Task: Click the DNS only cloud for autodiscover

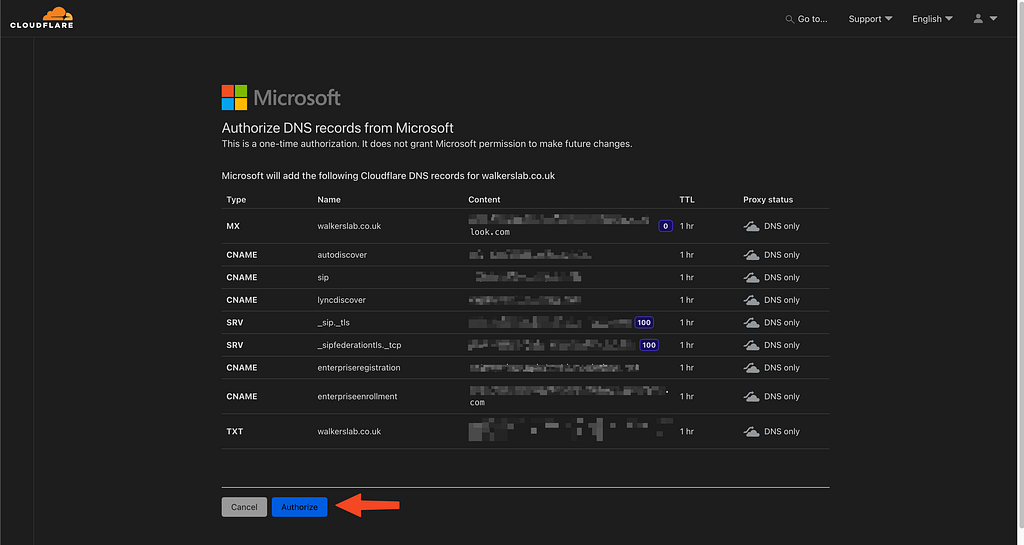Action: point(751,255)
